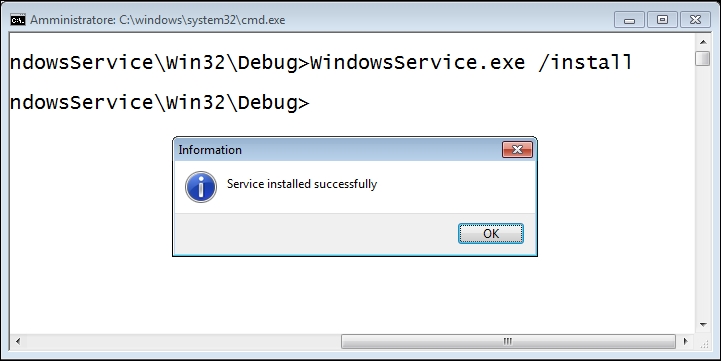This screenshot has width=721, height=361.
Task: Close the command prompt window
Action: click(x=695, y=20)
